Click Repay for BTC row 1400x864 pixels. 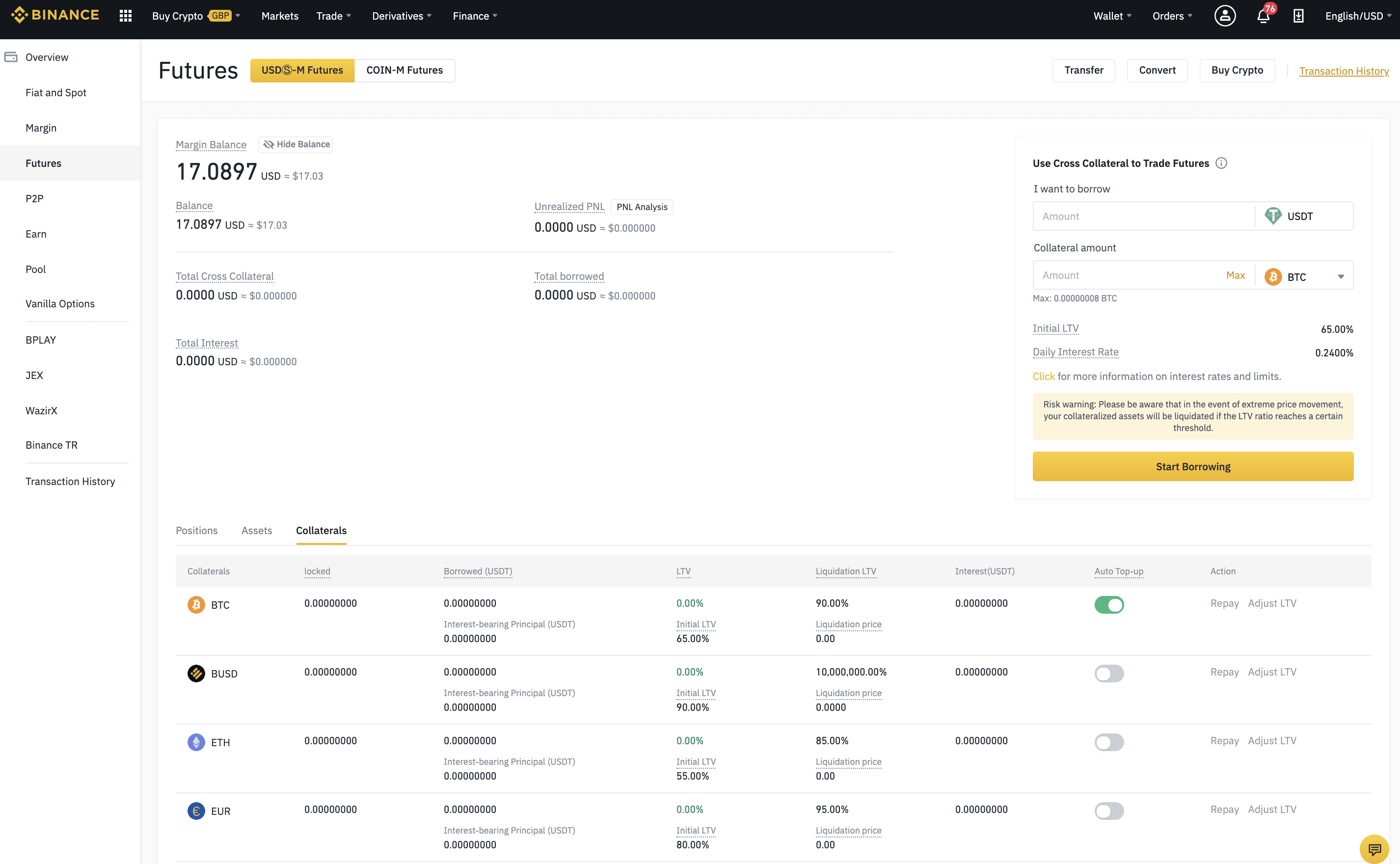(x=1224, y=603)
